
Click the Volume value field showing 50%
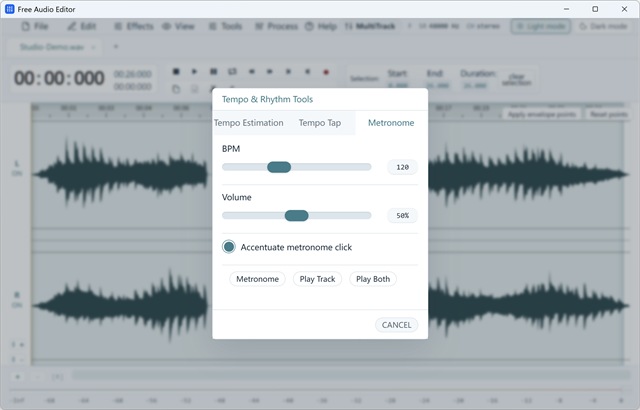[402, 215]
